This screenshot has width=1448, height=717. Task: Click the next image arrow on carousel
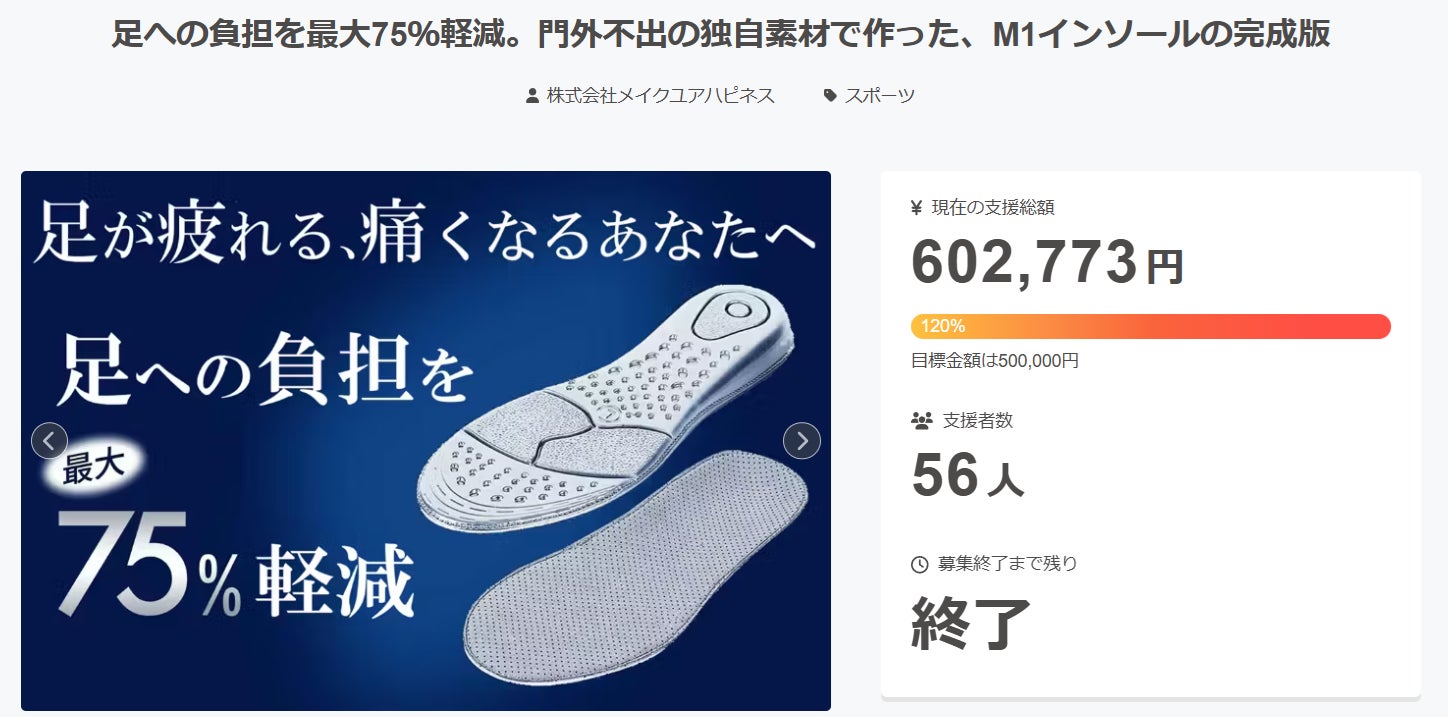click(802, 441)
